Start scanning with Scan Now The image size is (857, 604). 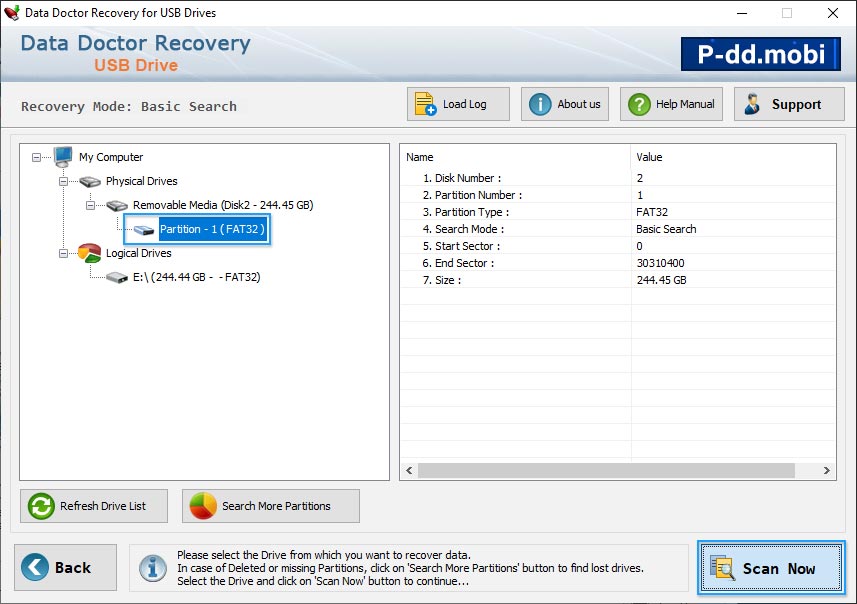771,568
